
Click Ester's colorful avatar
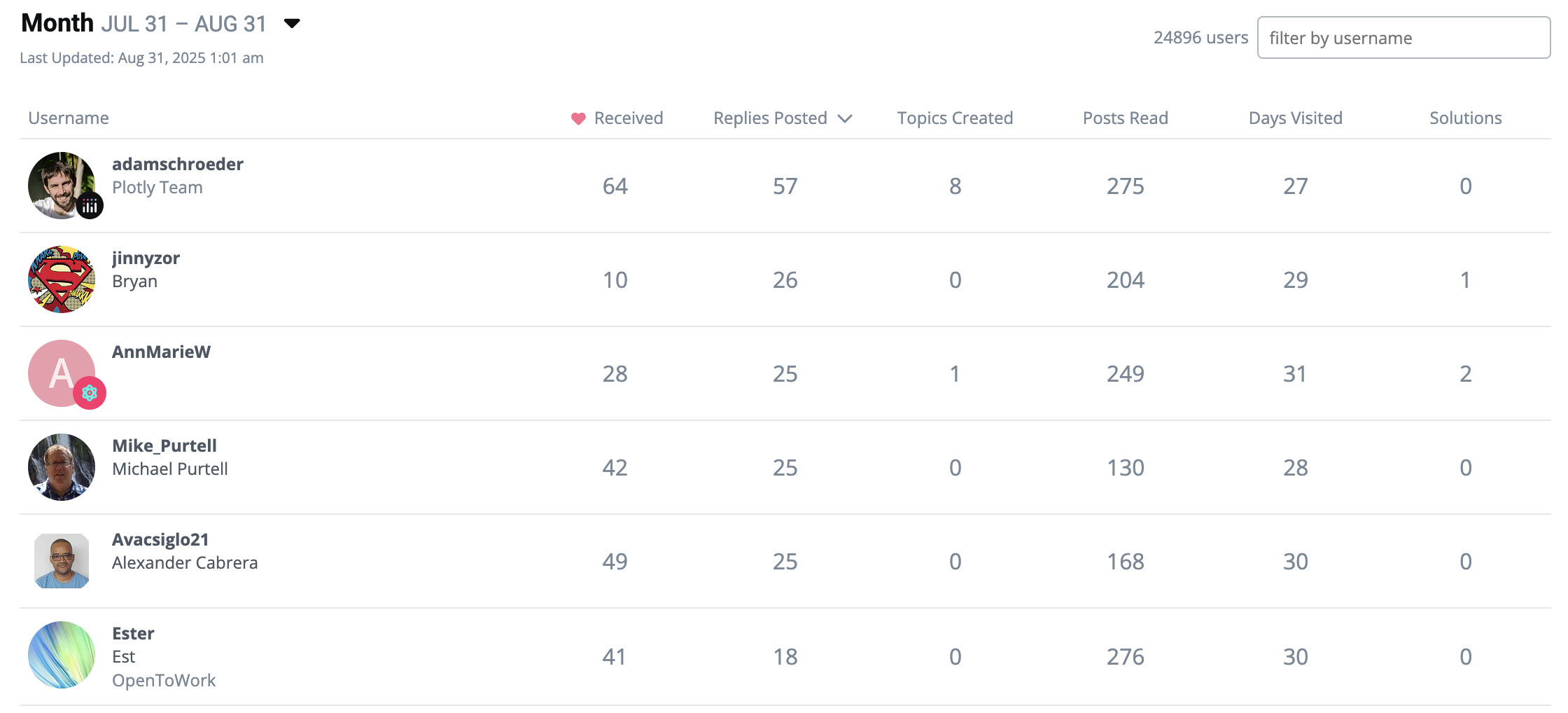tap(62, 655)
